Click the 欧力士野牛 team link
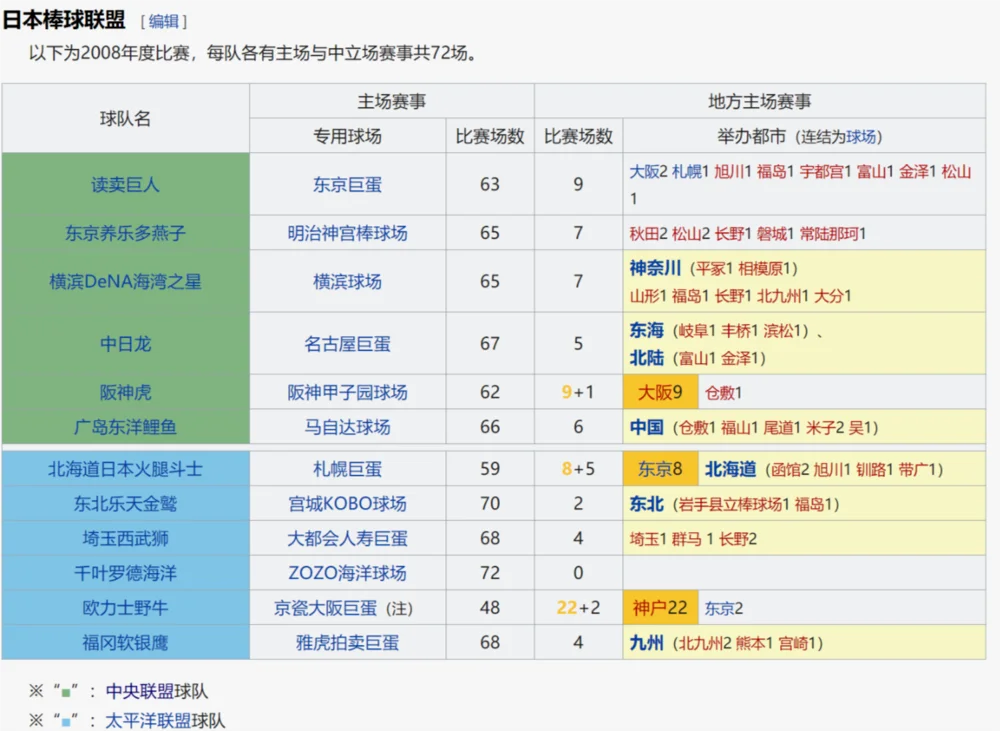Image resolution: width=1000 pixels, height=731 pixels. 125,608
